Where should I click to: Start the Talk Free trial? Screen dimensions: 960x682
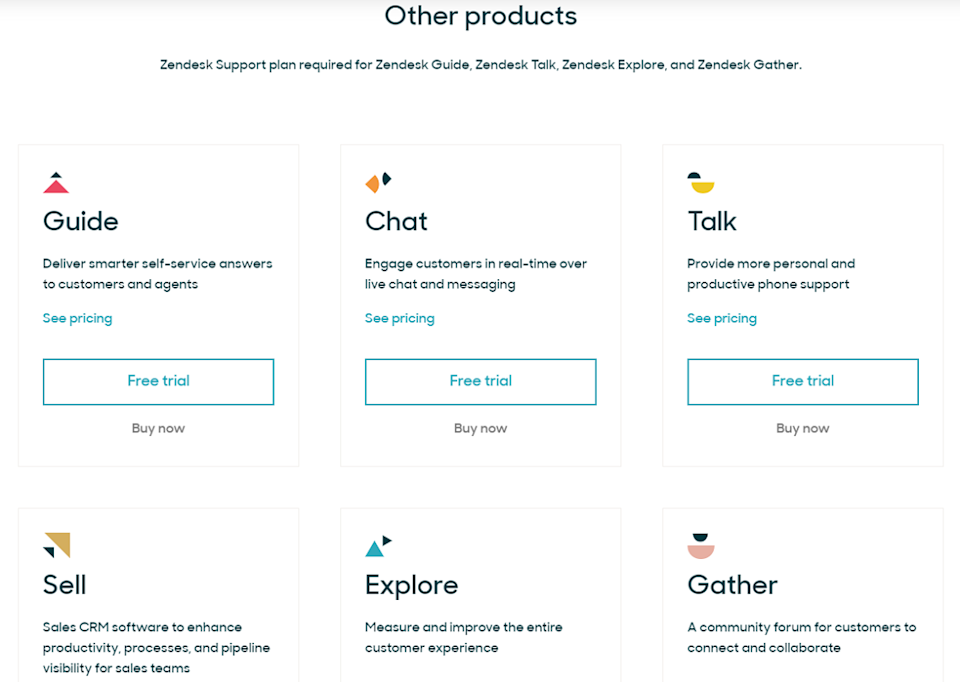pos(803,381)
